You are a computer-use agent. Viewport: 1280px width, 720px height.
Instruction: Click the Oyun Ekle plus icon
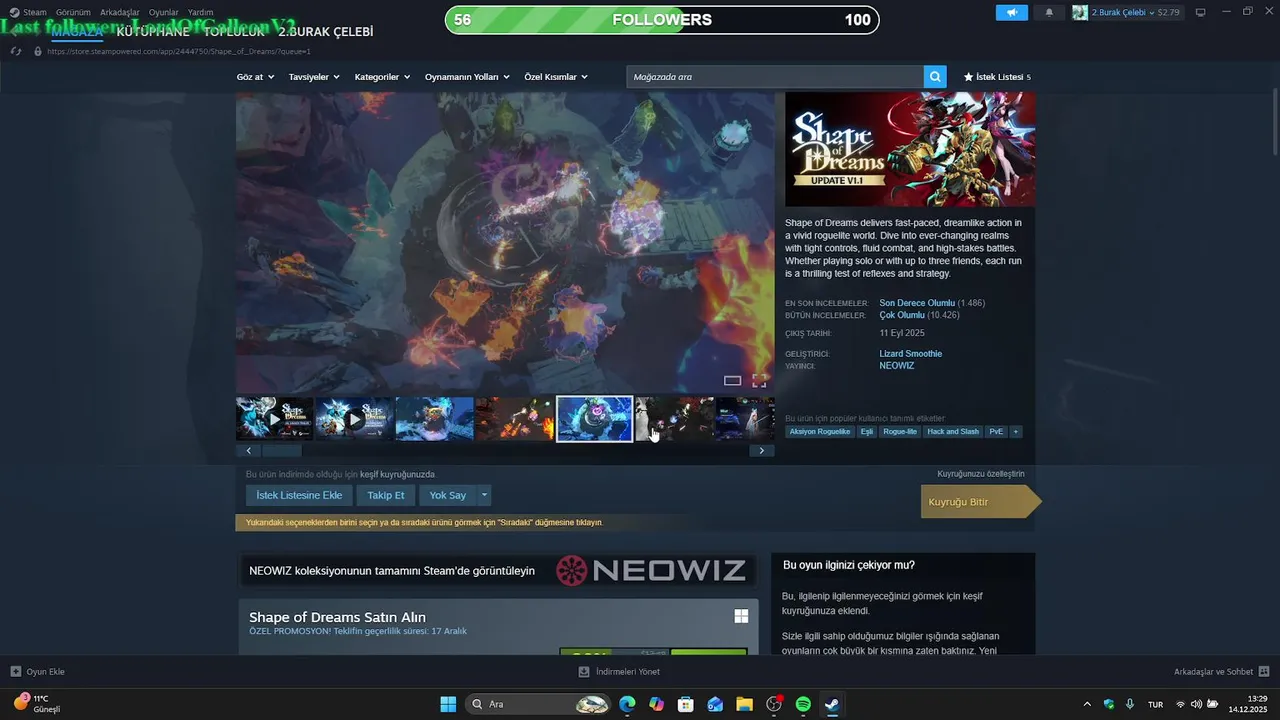(15, 671)
